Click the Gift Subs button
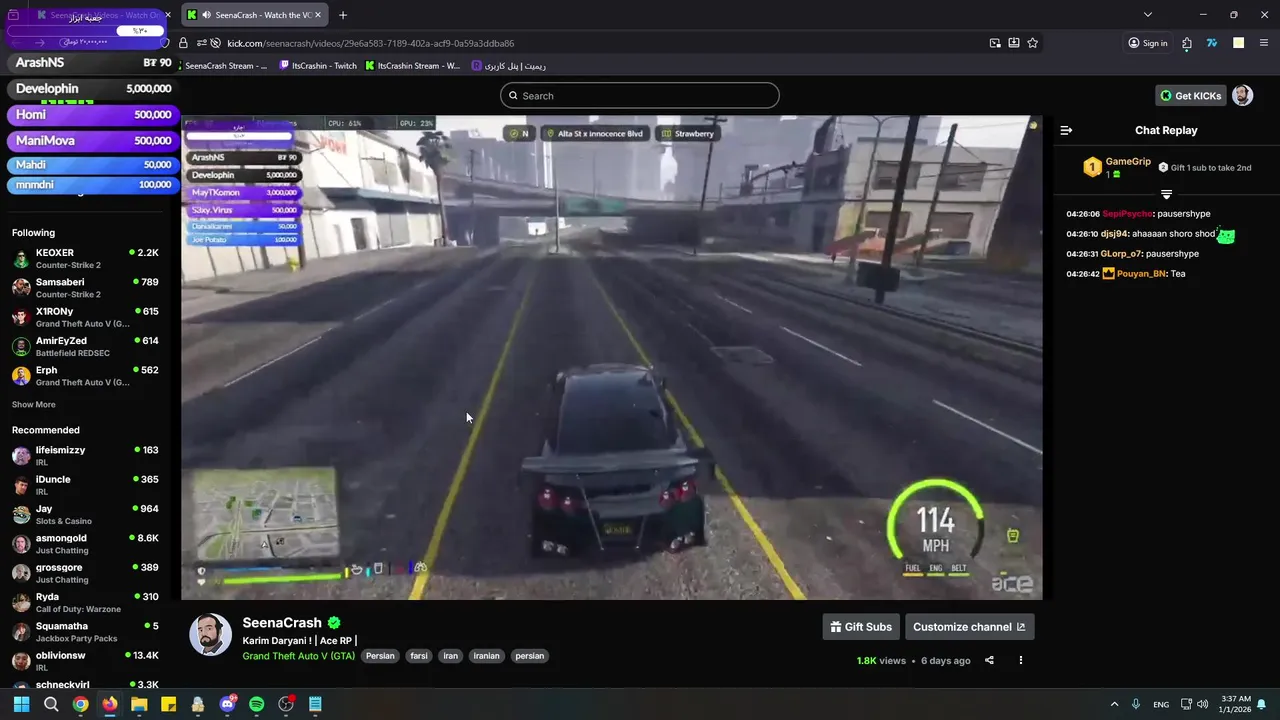The height and width of the screenshot is (720, 1280). click(861, 627)
